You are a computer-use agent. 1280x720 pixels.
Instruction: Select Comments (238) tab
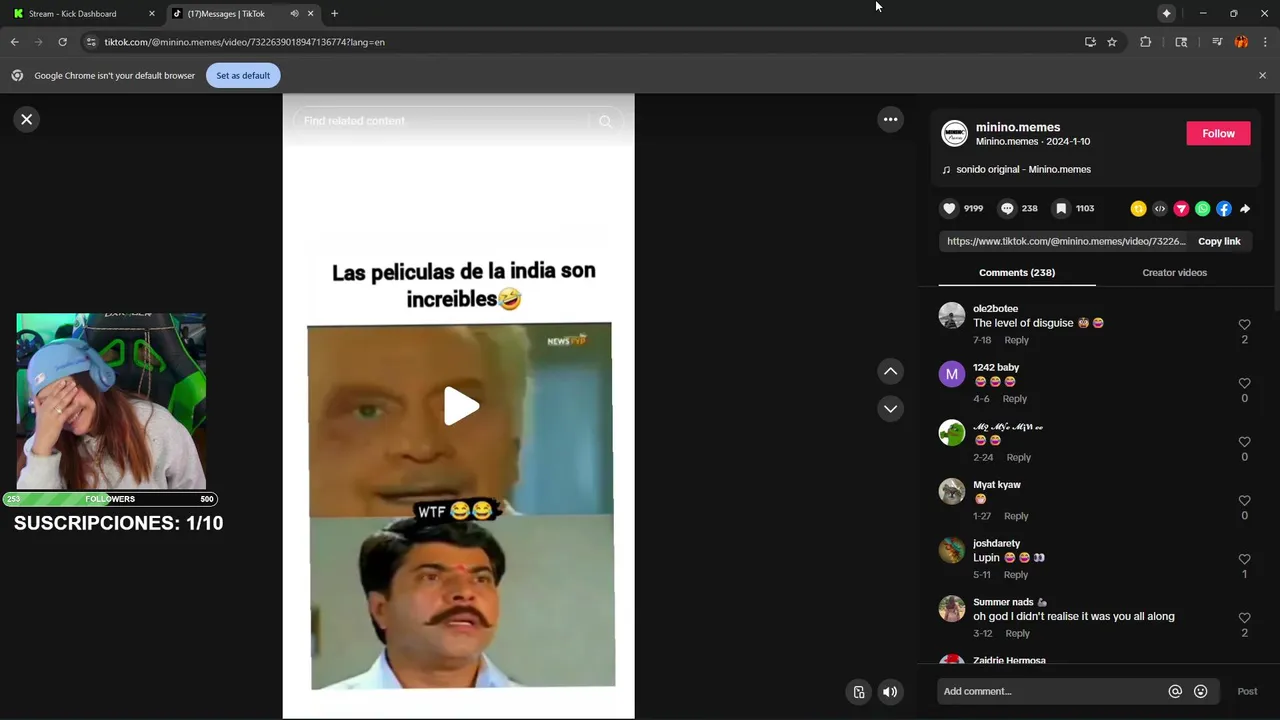[1017, 272]
